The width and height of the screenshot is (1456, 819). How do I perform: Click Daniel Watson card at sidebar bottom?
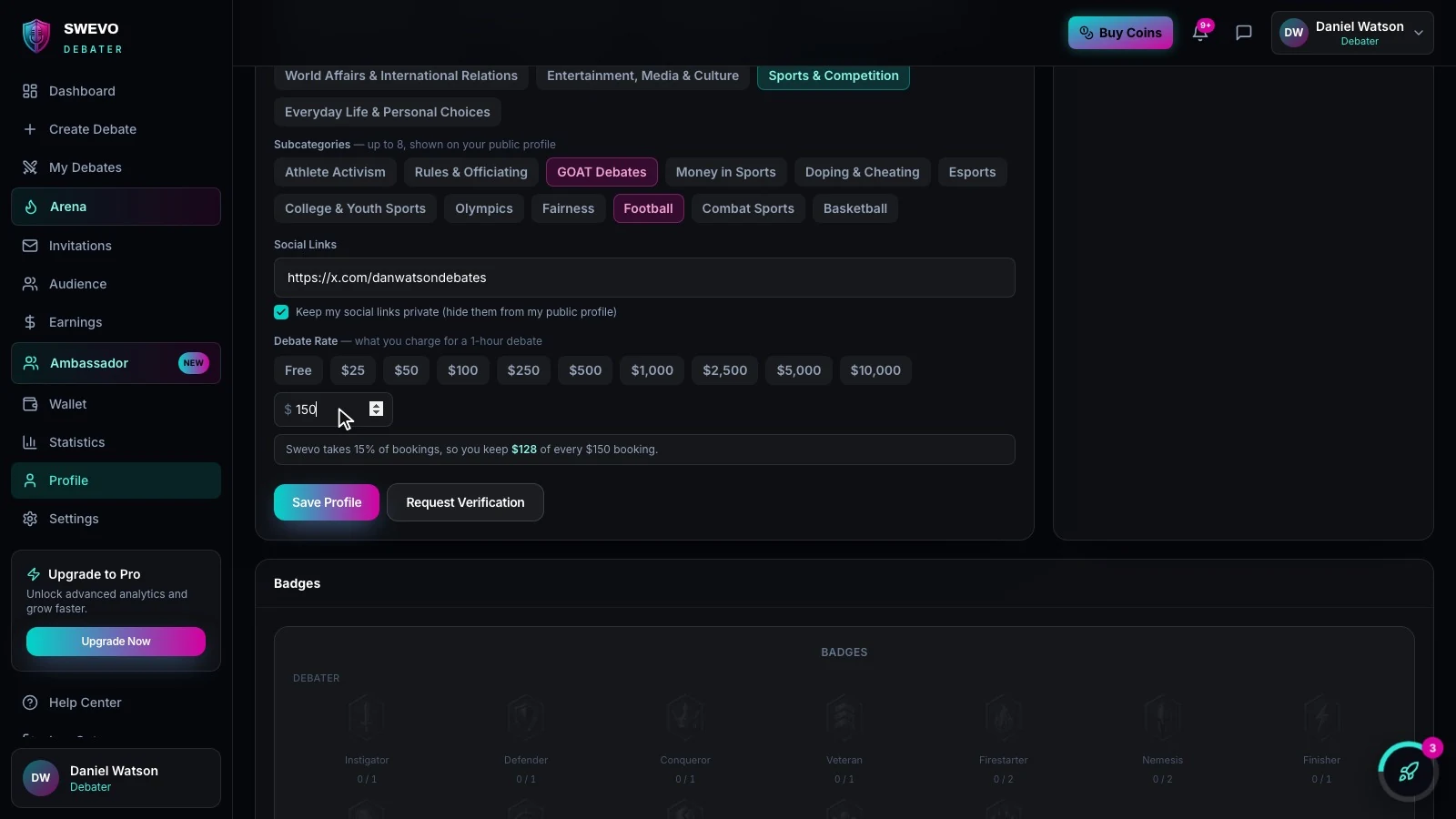click(x=116, y=778)
